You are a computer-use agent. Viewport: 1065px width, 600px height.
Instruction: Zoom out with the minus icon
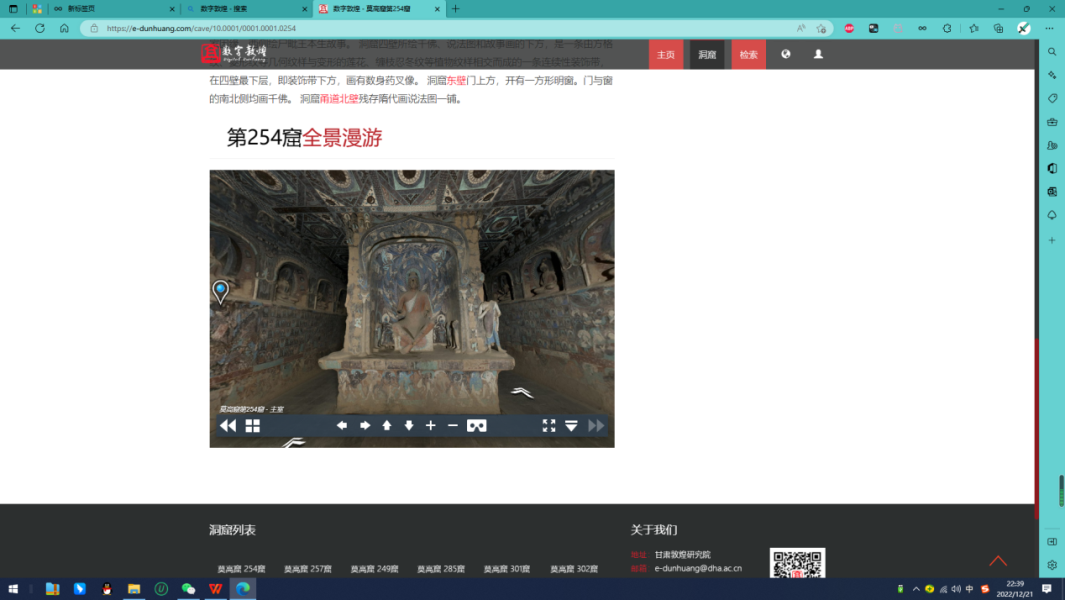(x=453, y=426)
